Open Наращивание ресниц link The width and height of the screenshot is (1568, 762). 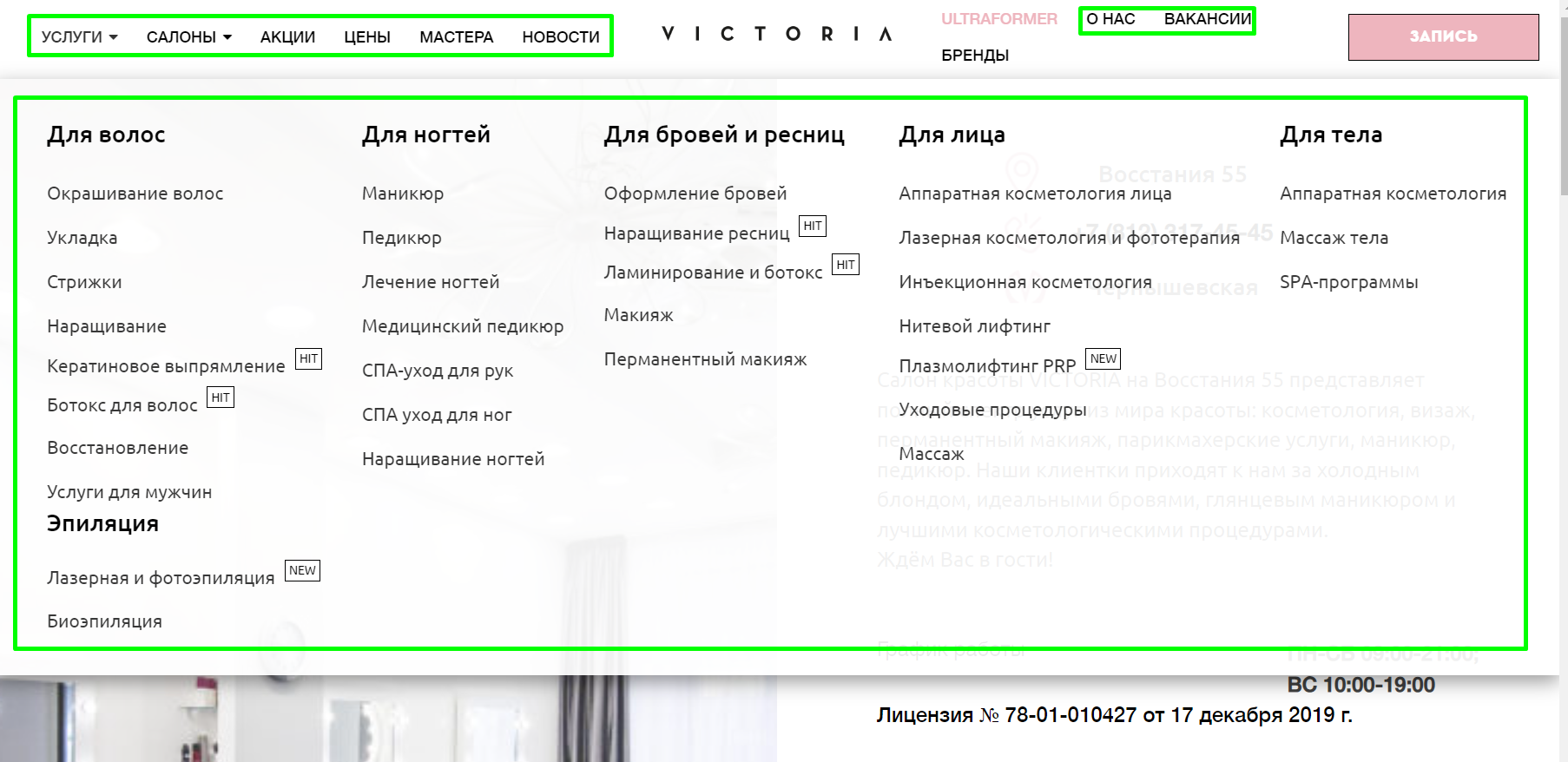(697, 233)
